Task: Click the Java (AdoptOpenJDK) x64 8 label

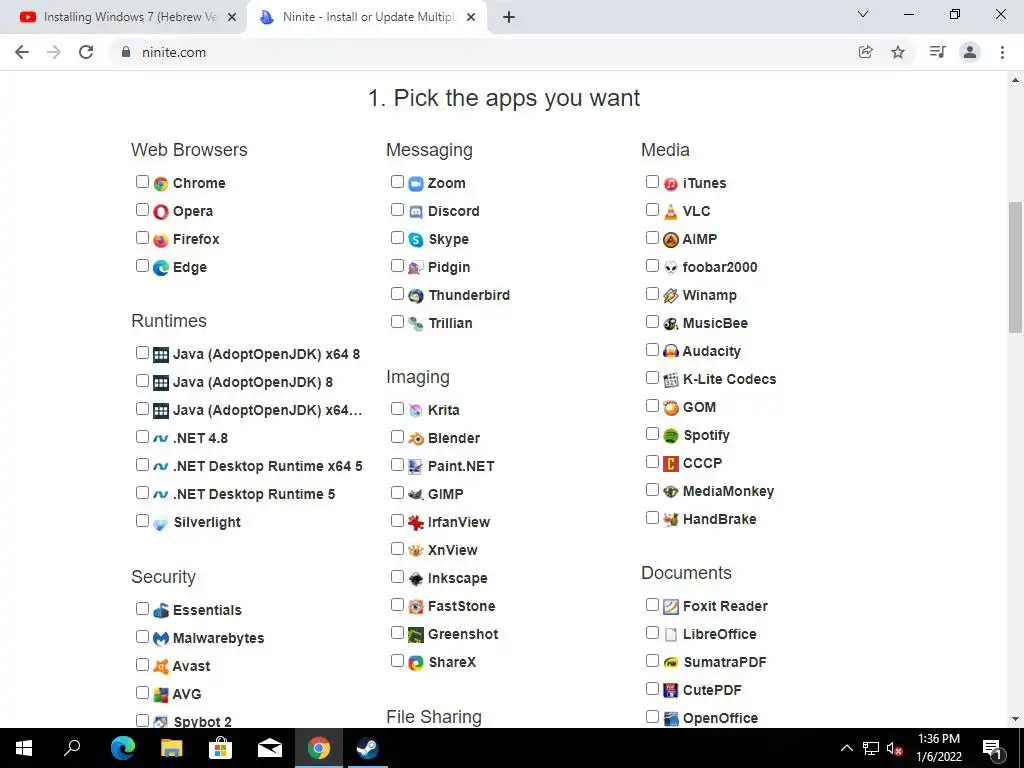Action: (266, 355)
